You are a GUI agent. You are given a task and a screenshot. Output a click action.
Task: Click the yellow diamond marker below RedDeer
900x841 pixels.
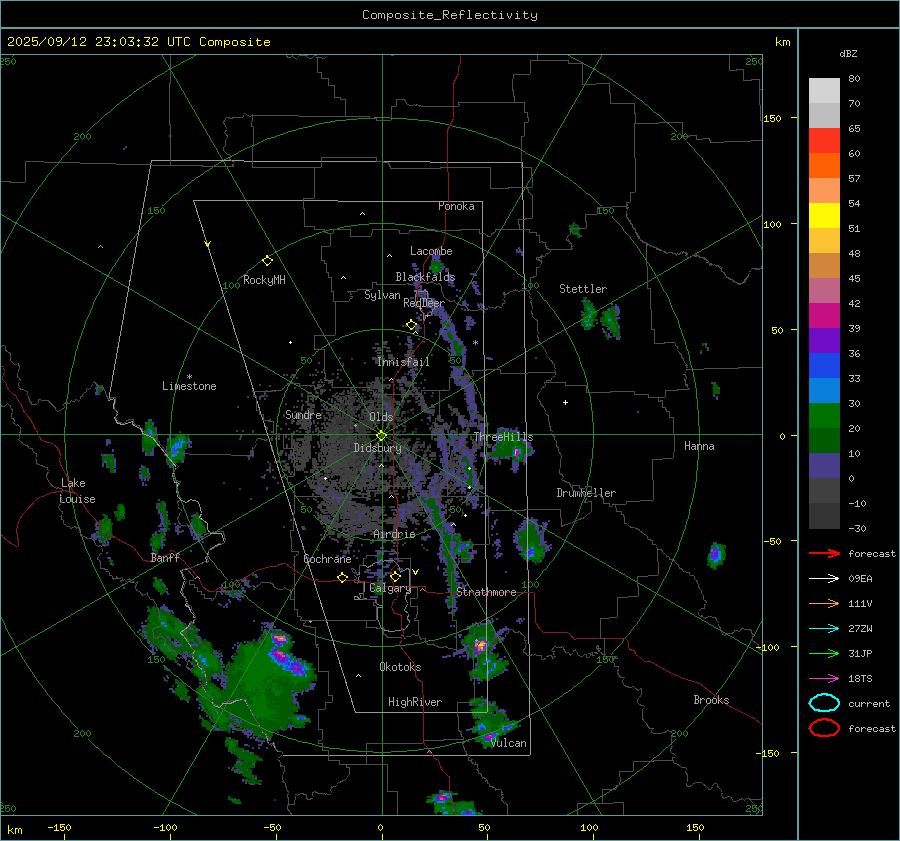[x=411, y=325]
